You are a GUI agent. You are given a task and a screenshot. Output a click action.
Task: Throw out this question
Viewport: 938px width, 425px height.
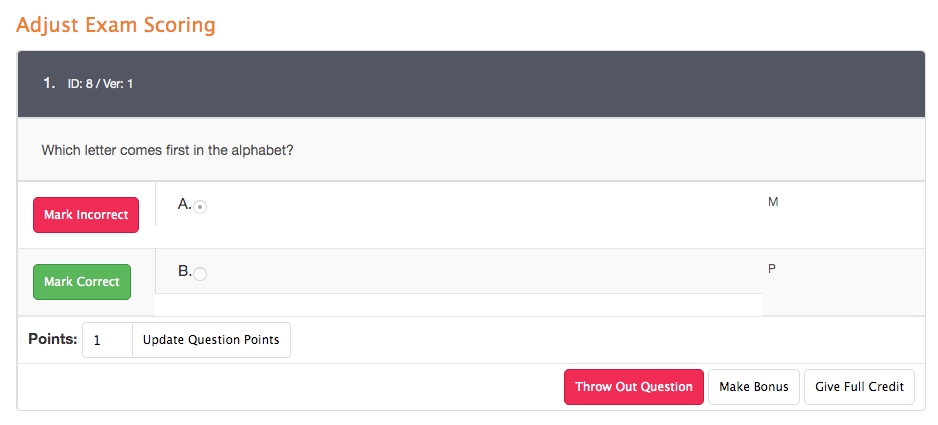click(634, 387)
